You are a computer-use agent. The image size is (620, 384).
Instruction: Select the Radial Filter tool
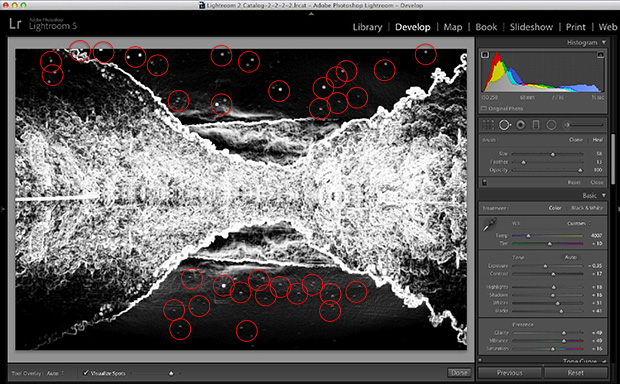coord(551,125)
